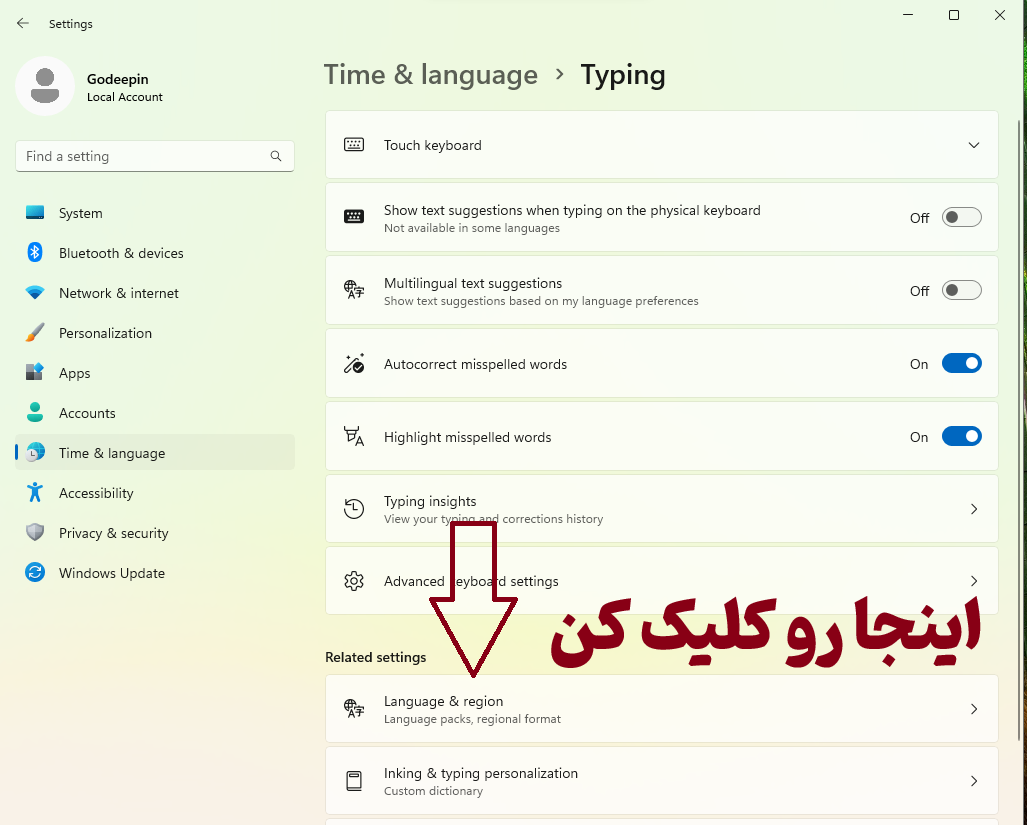Click the Bluetooth icon in sidebar

coord(35,253)
